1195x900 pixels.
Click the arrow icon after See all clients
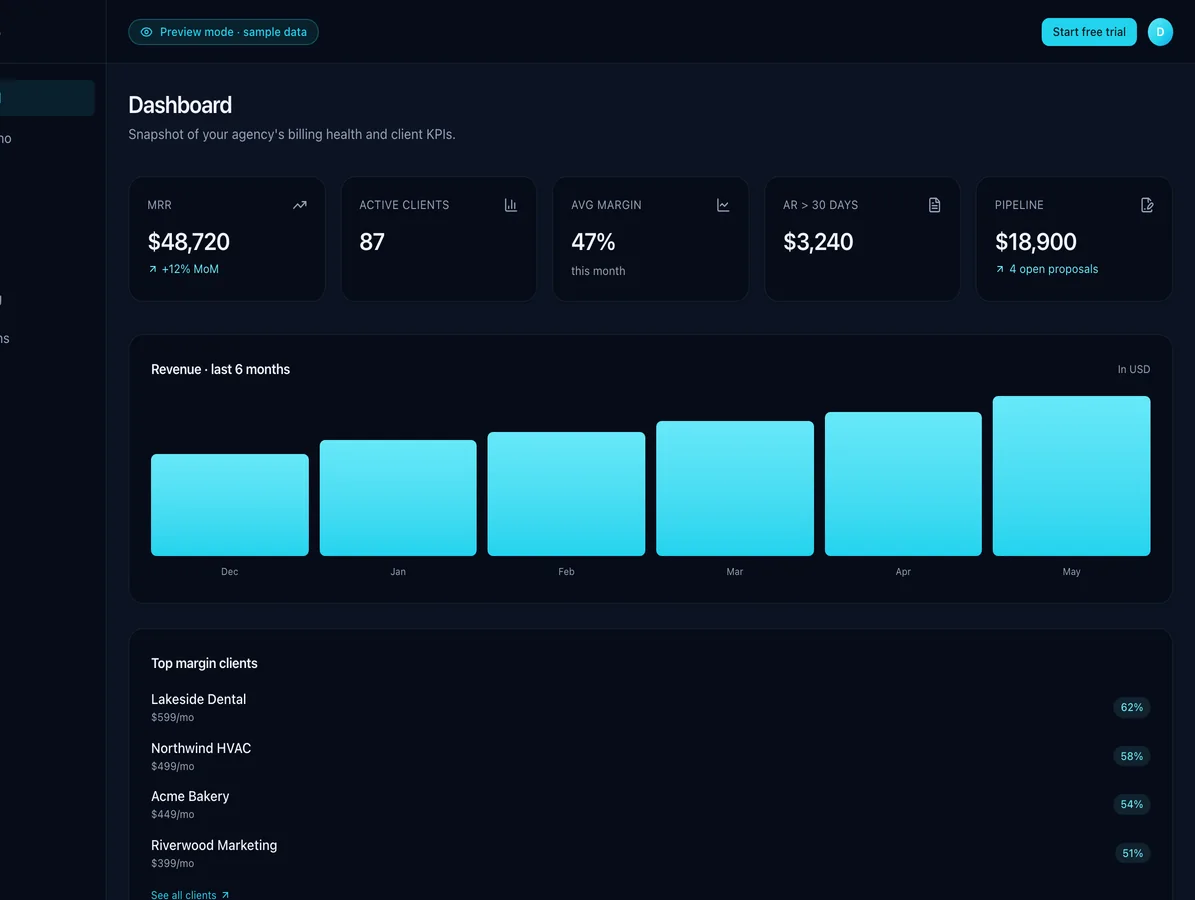coord(225,895)
